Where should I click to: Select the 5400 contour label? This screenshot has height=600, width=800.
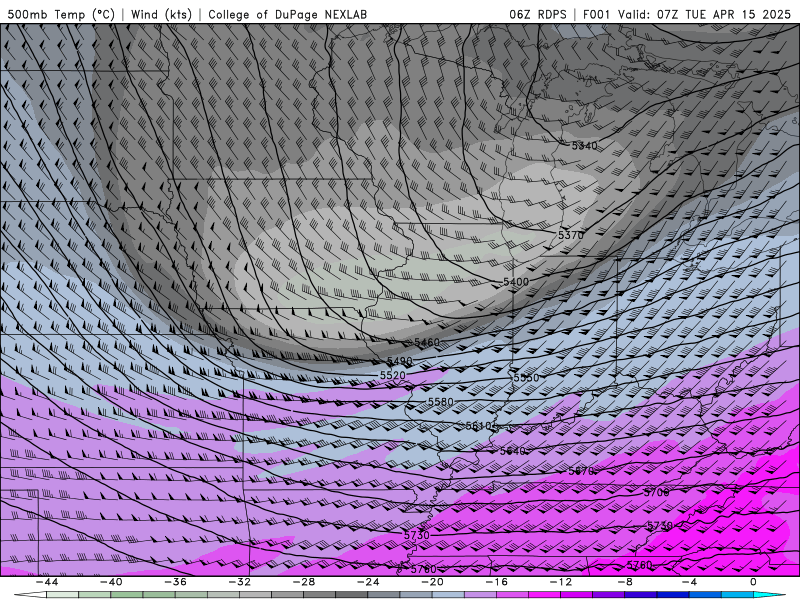(516, 282)
